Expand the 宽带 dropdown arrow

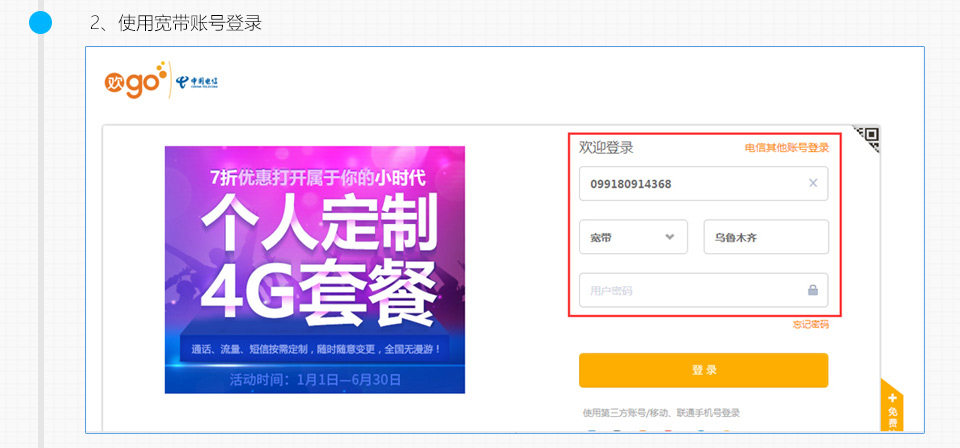click(x=670, y=237)
